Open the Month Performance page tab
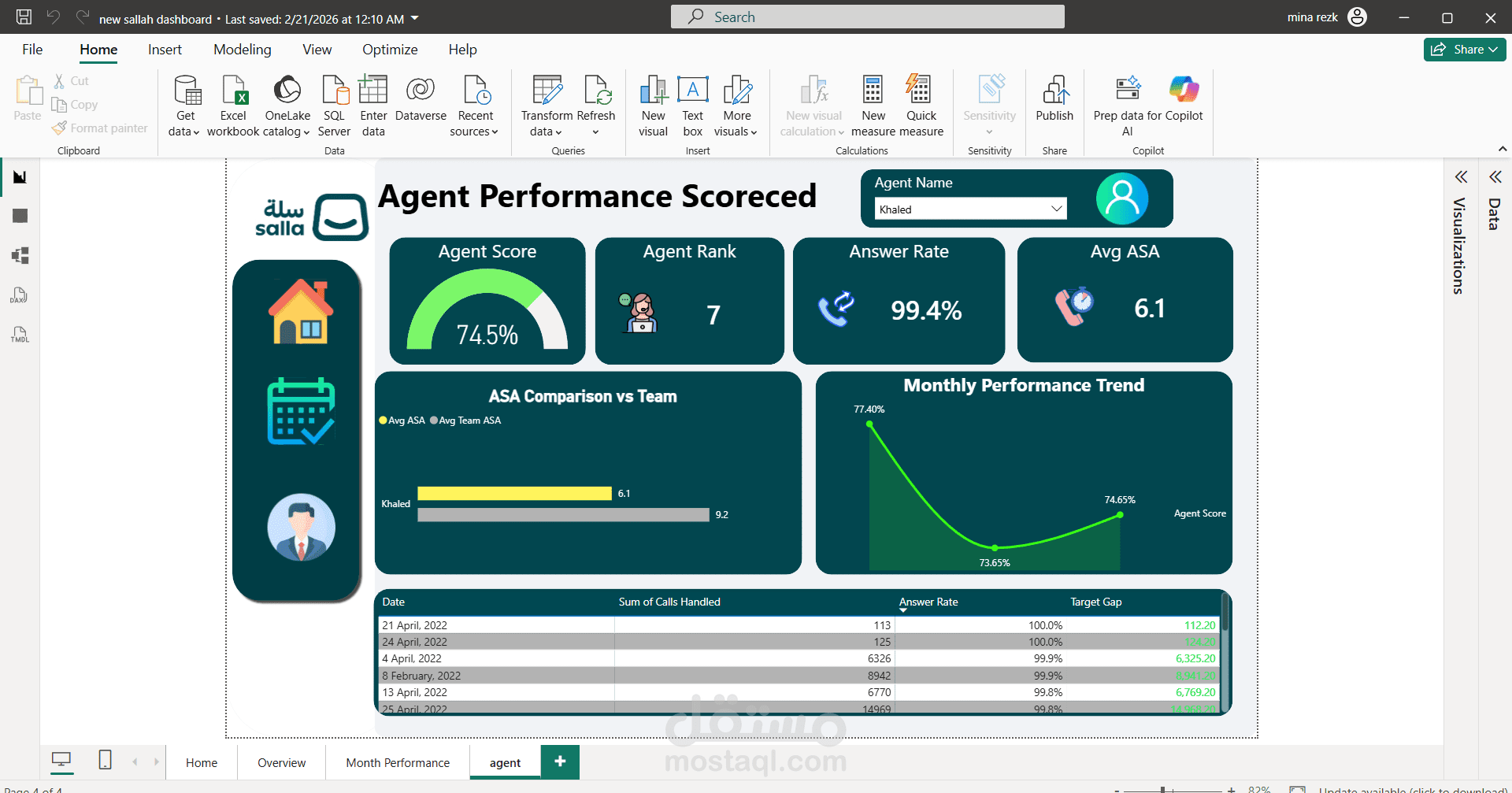Viewport: 1512px width, 793px height. tap(398, 762)
